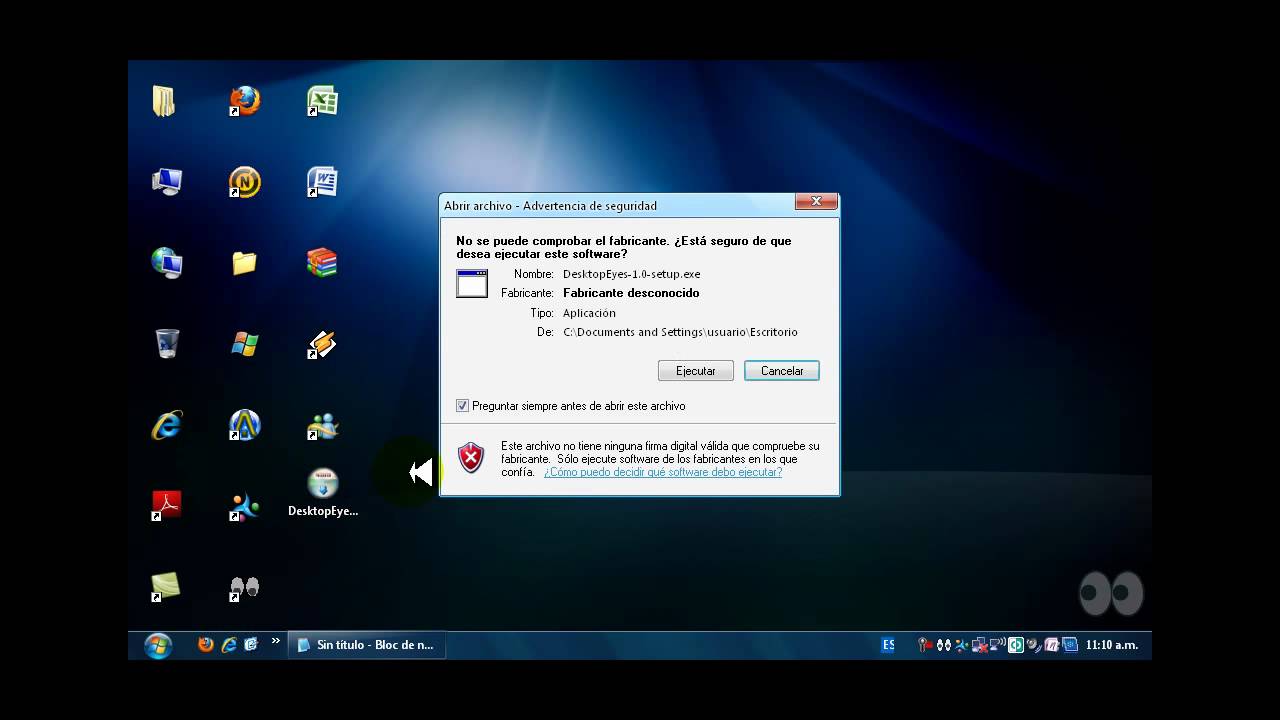
Task: Click the Cancelar button
Action: tap(782, 371)
